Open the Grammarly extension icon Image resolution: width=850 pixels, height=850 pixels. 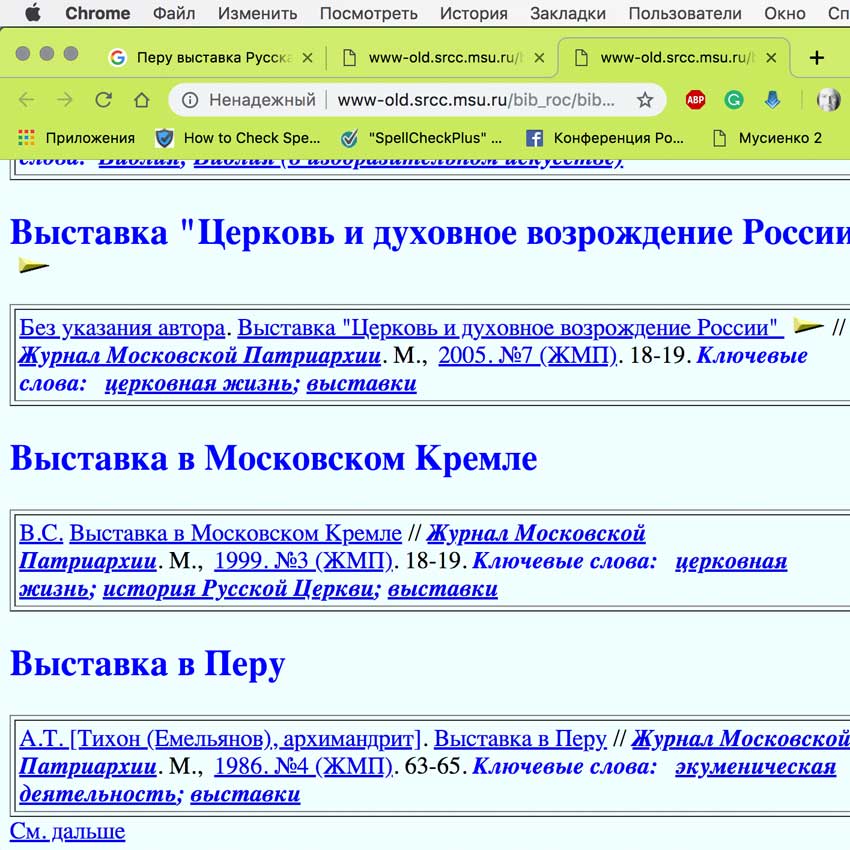(733, 100)
